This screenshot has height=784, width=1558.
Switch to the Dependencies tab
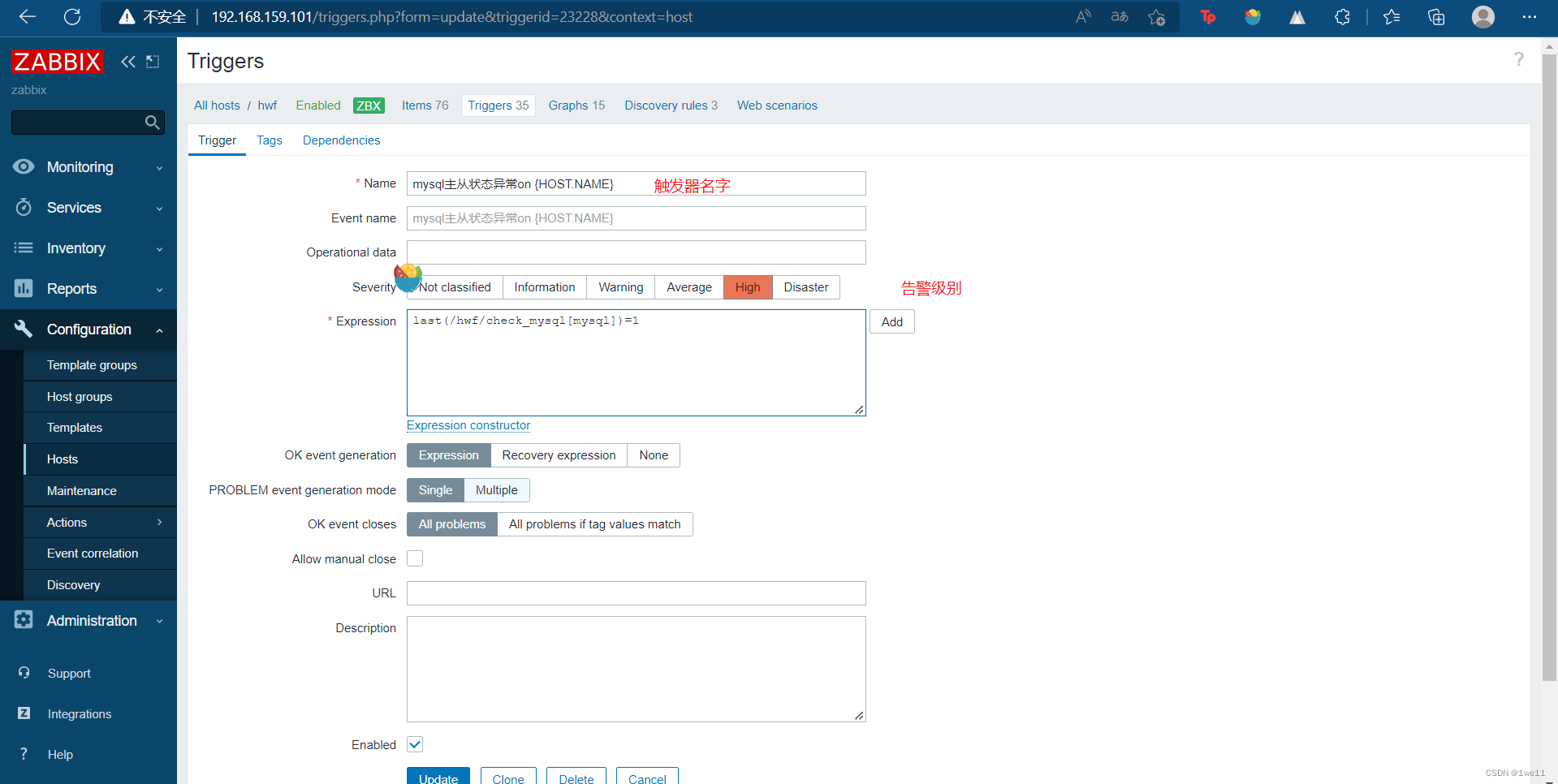341,140
